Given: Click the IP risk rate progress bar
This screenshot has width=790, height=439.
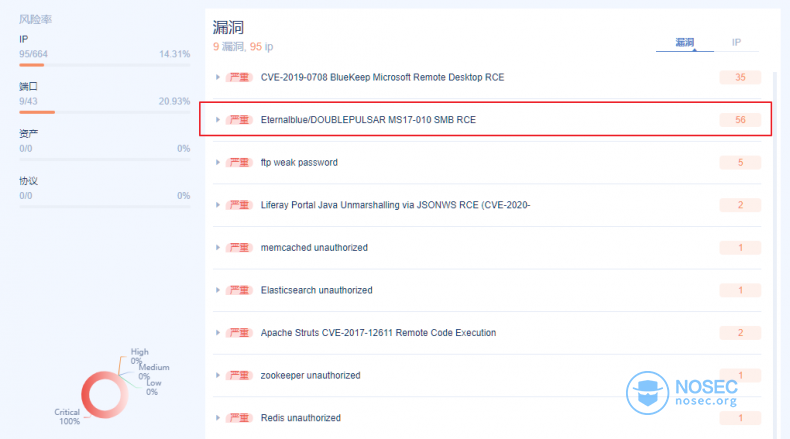Looking at the screenshot, I should click(104, 64).
